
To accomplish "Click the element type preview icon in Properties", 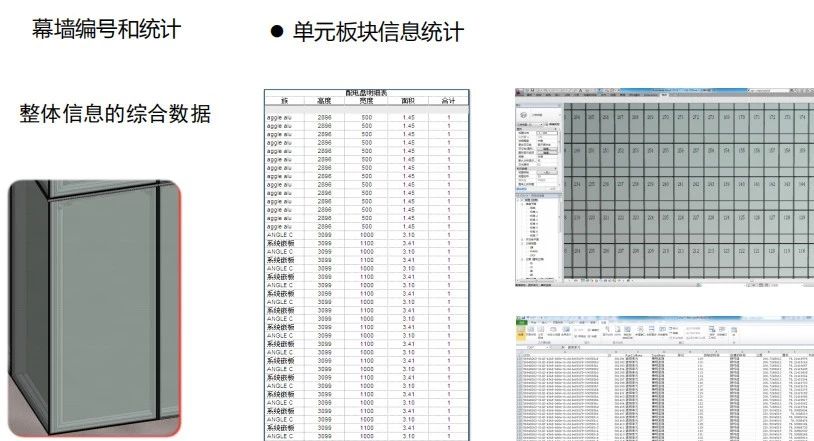I will click(524, 115).
